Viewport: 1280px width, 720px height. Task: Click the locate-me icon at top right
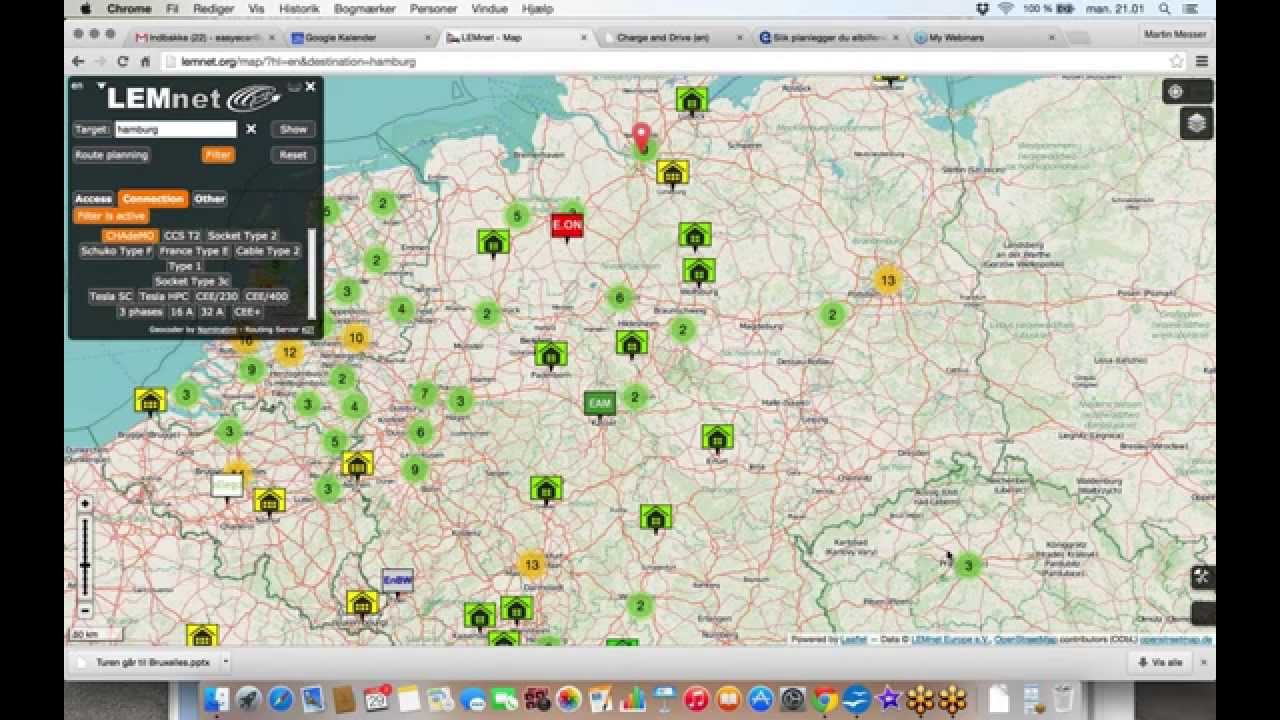(x=1175, y=91)
